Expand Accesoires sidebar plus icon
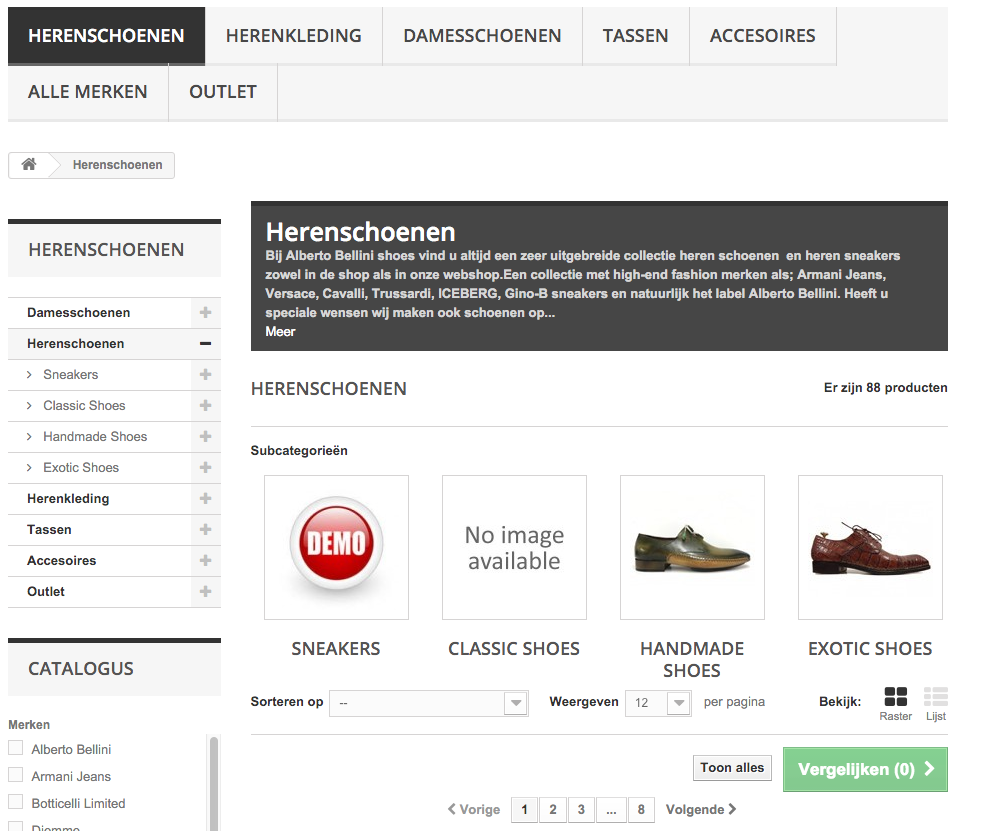This screenshot has width=997, height=831. tap(205, 560)
